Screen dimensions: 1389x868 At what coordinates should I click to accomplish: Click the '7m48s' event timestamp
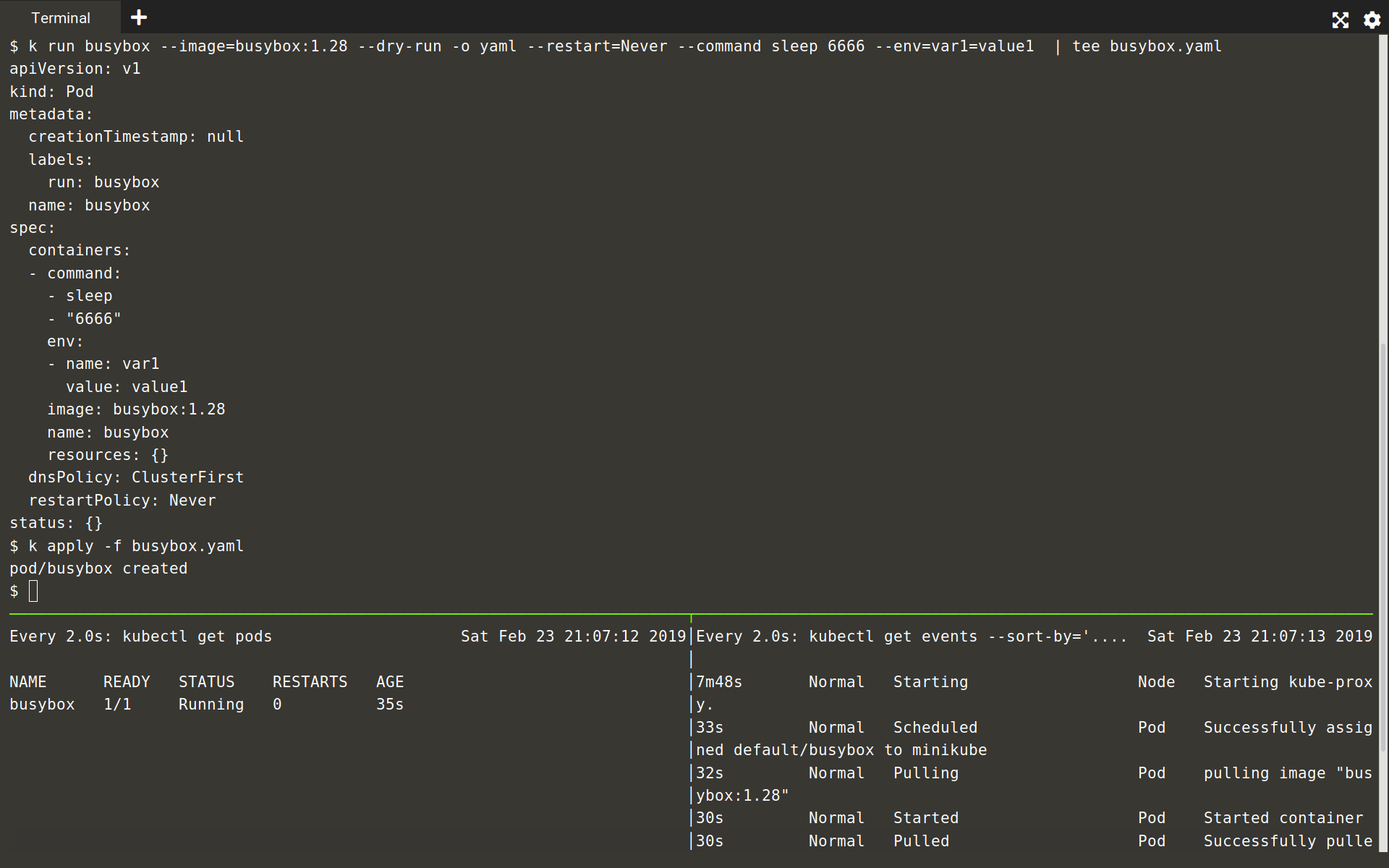pos(719,682)
